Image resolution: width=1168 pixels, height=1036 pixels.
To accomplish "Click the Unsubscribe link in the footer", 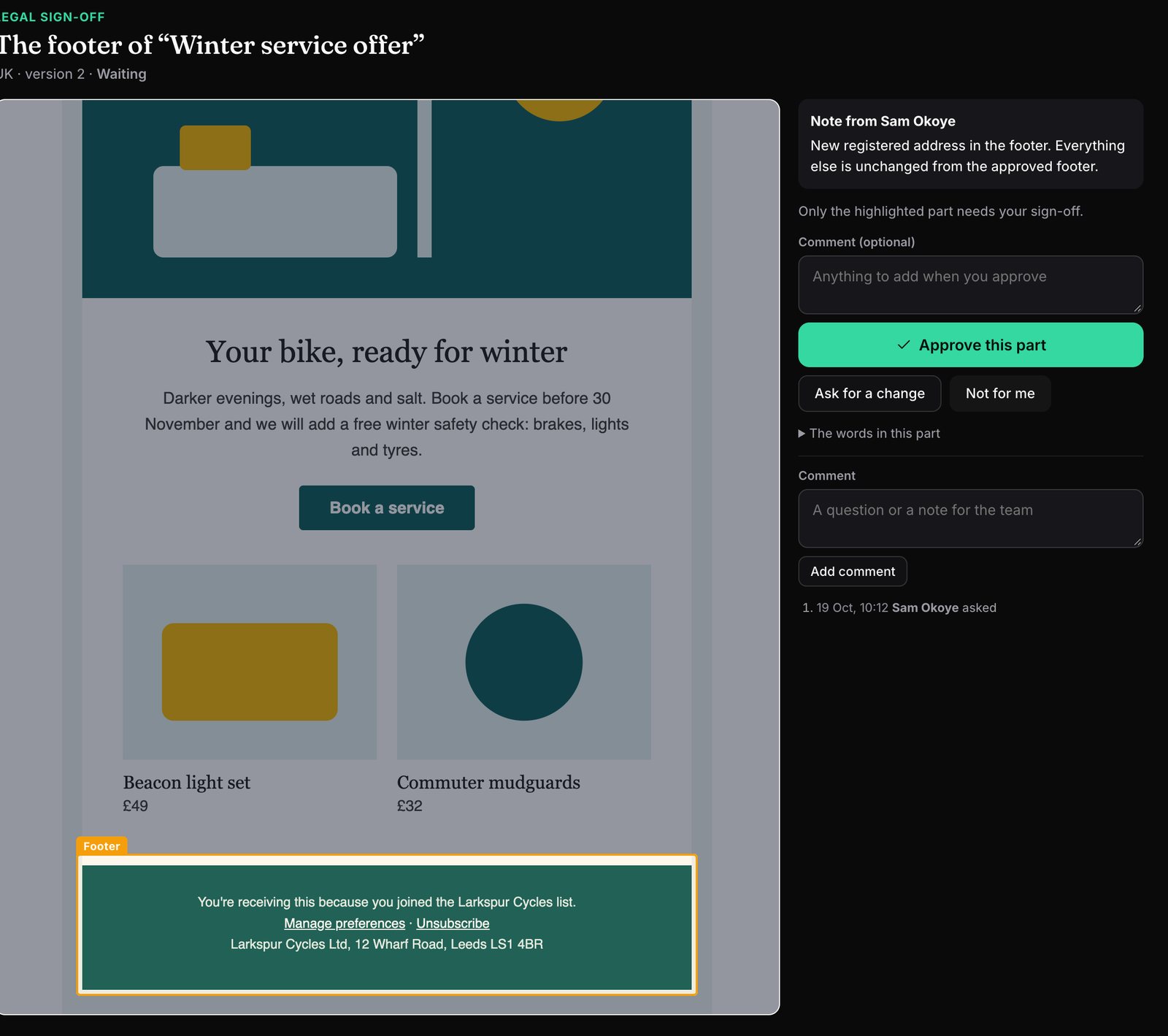I will [x=453, y=923].
